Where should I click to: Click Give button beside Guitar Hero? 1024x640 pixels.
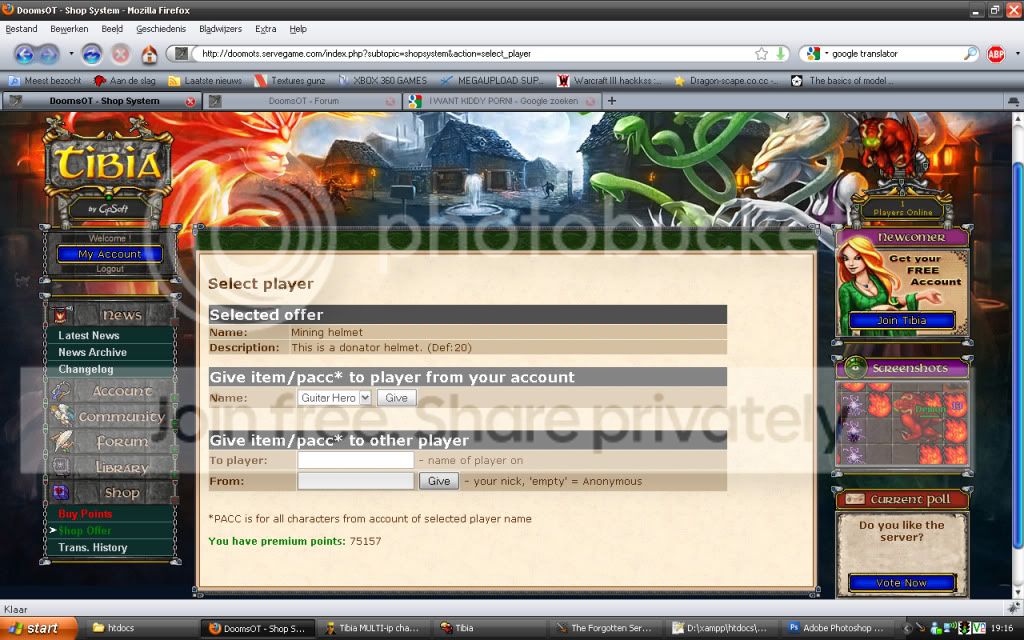[396, 398]
